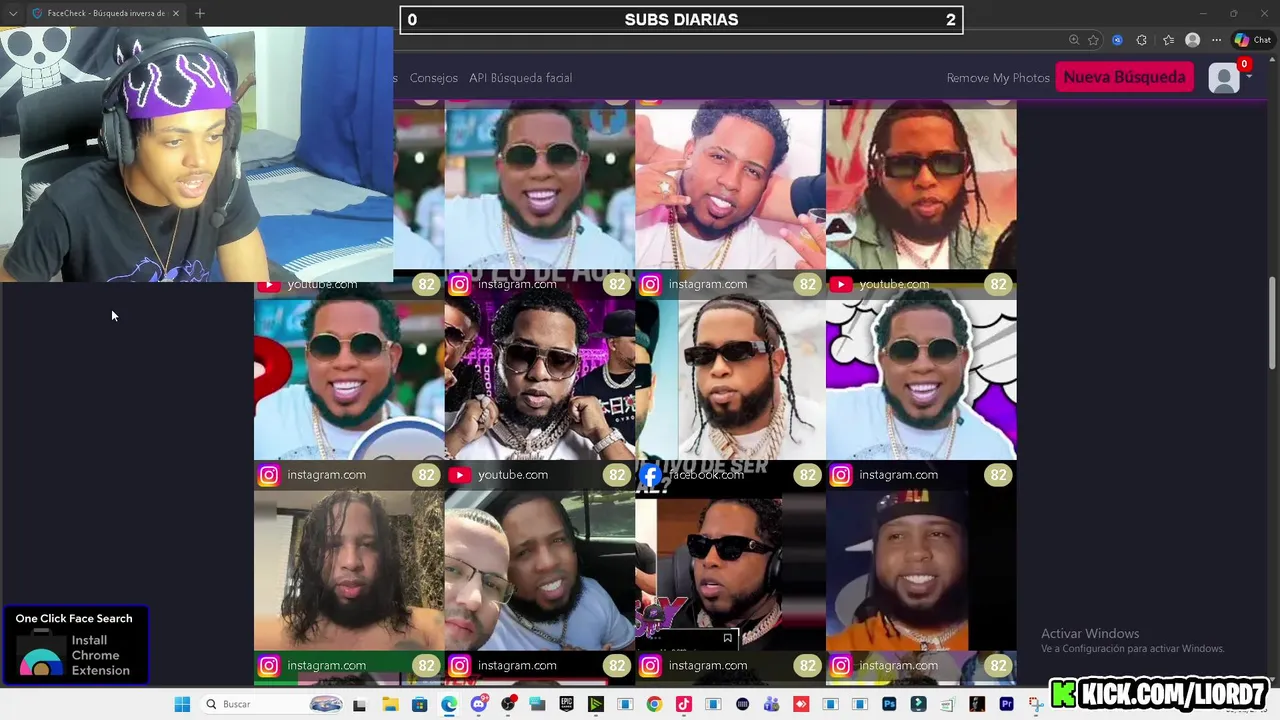Click the page vertical scrollbar thumb

[1273, 321]
